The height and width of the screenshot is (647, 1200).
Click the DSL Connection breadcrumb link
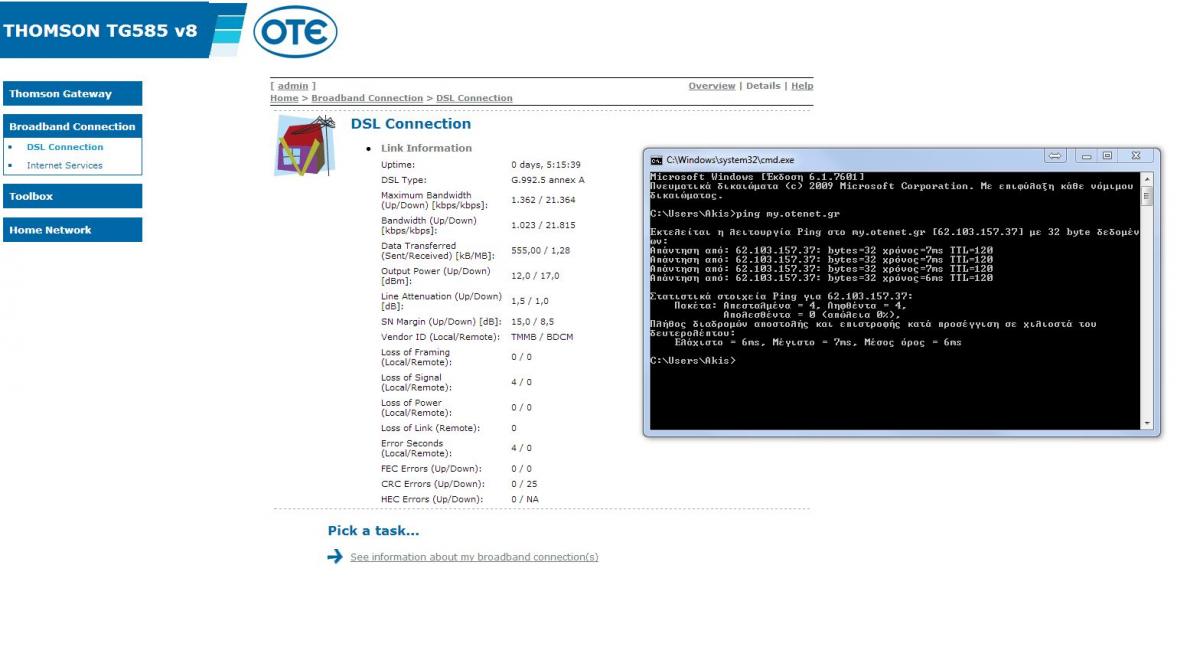tap(474, 98)
